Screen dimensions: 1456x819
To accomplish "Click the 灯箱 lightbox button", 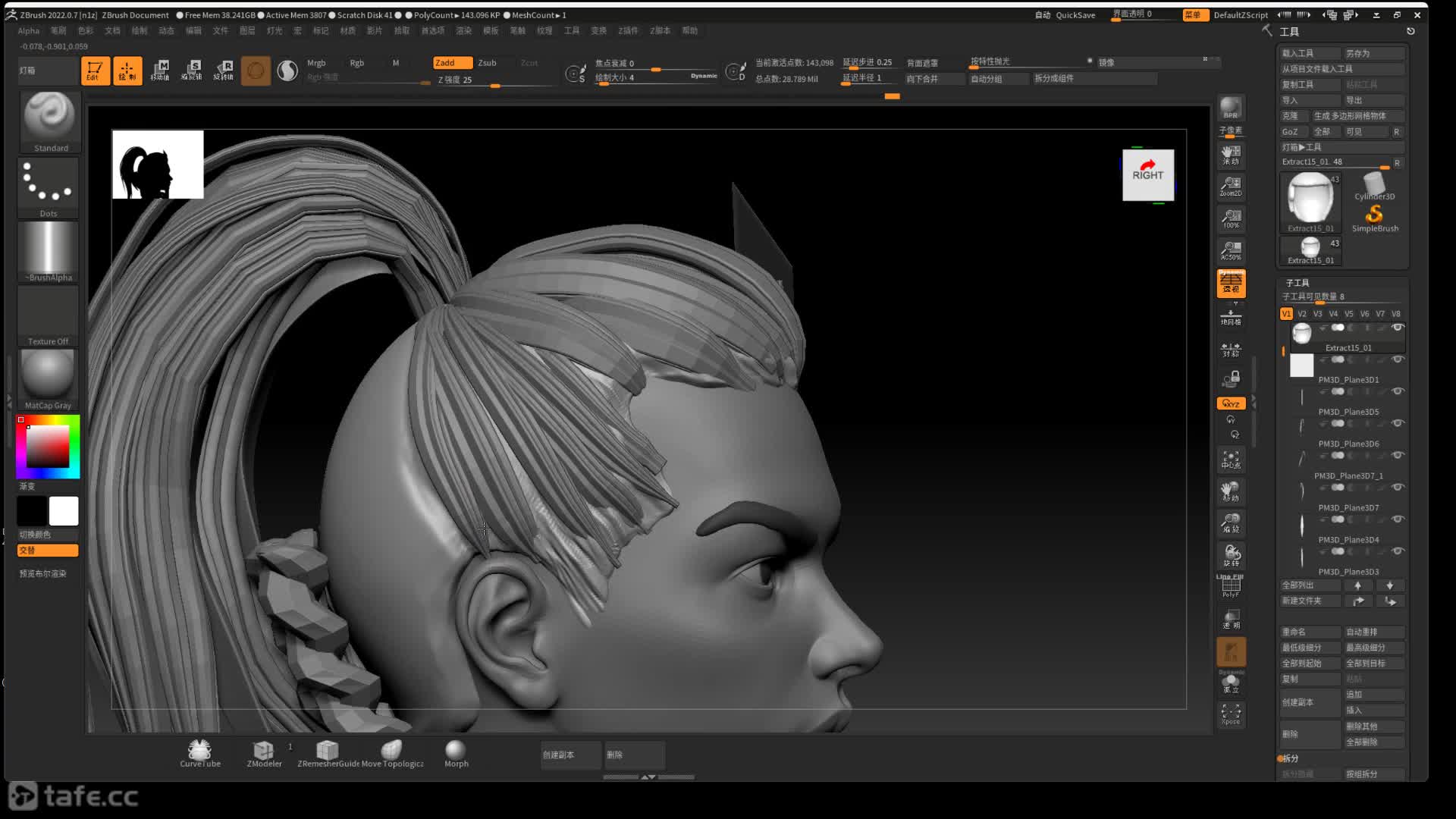I will tap(48, 71).
